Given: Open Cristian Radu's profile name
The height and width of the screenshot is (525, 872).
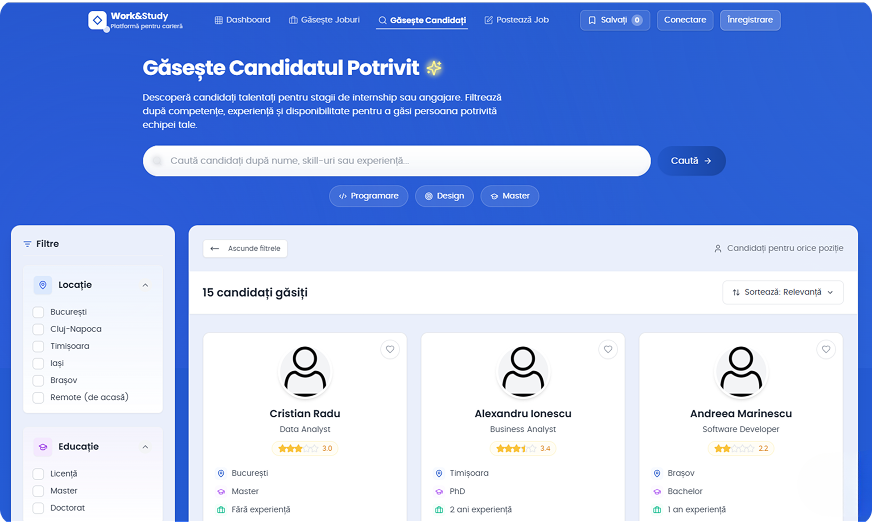Looking at the screenshot, I should (305, 414).
